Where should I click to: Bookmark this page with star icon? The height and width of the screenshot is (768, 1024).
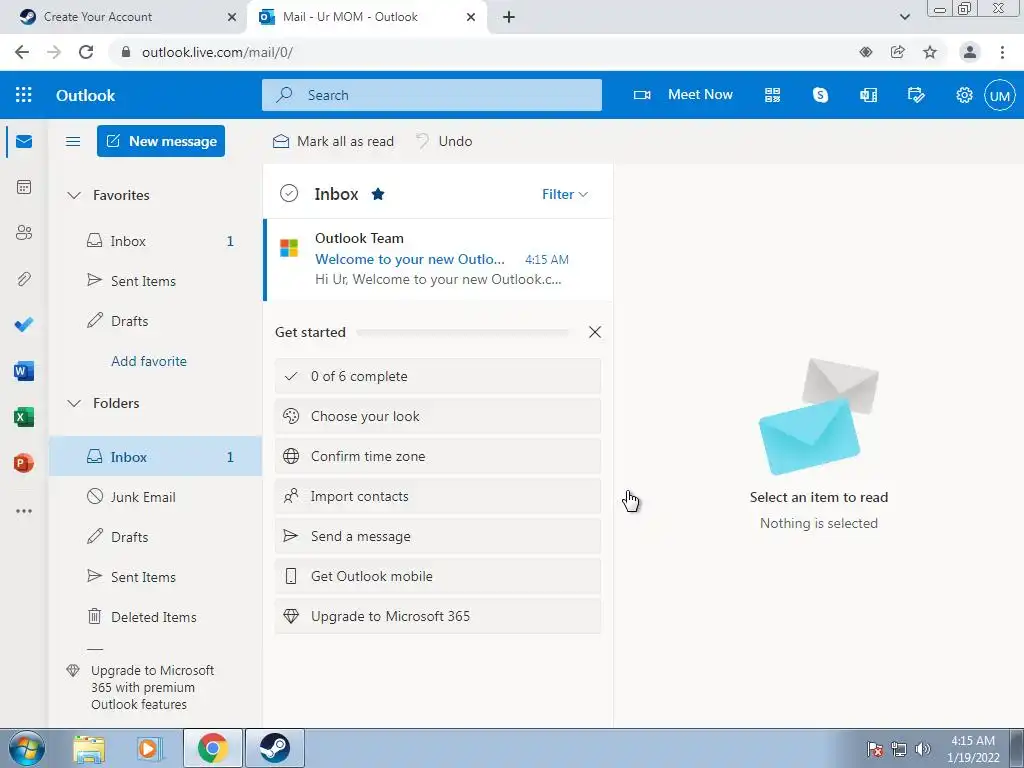(x=930, y=52)
